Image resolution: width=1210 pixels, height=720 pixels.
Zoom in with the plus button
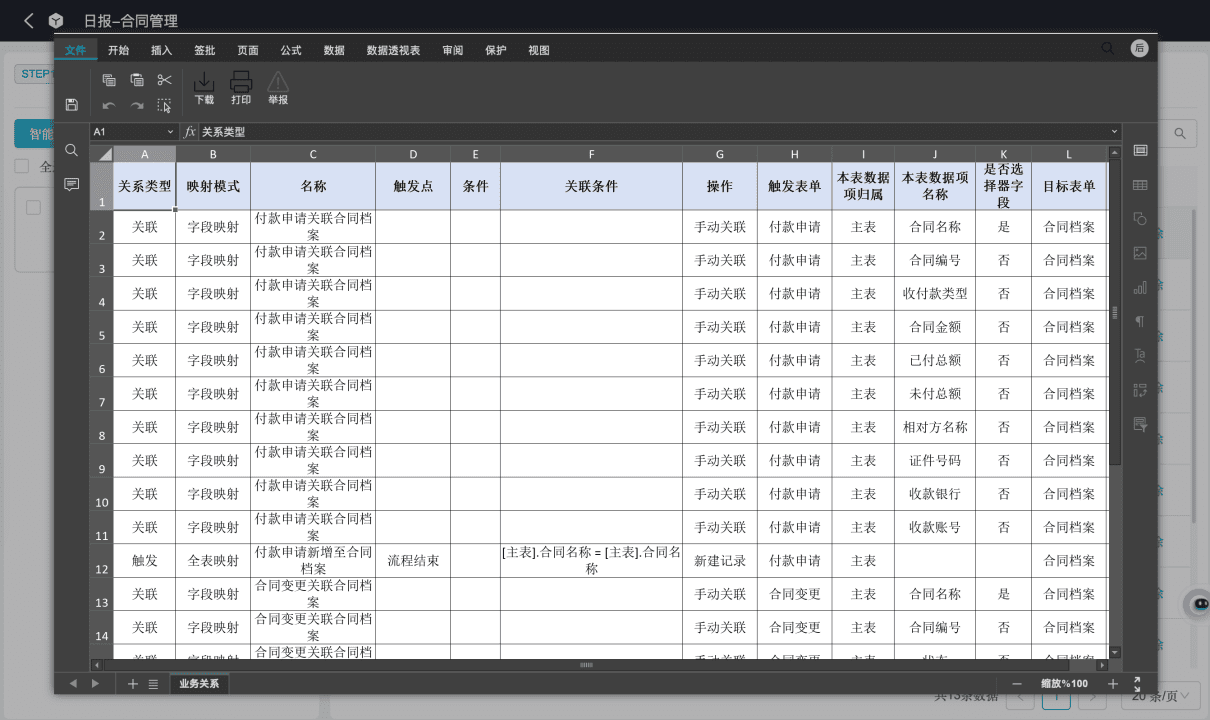(1113, 684)
